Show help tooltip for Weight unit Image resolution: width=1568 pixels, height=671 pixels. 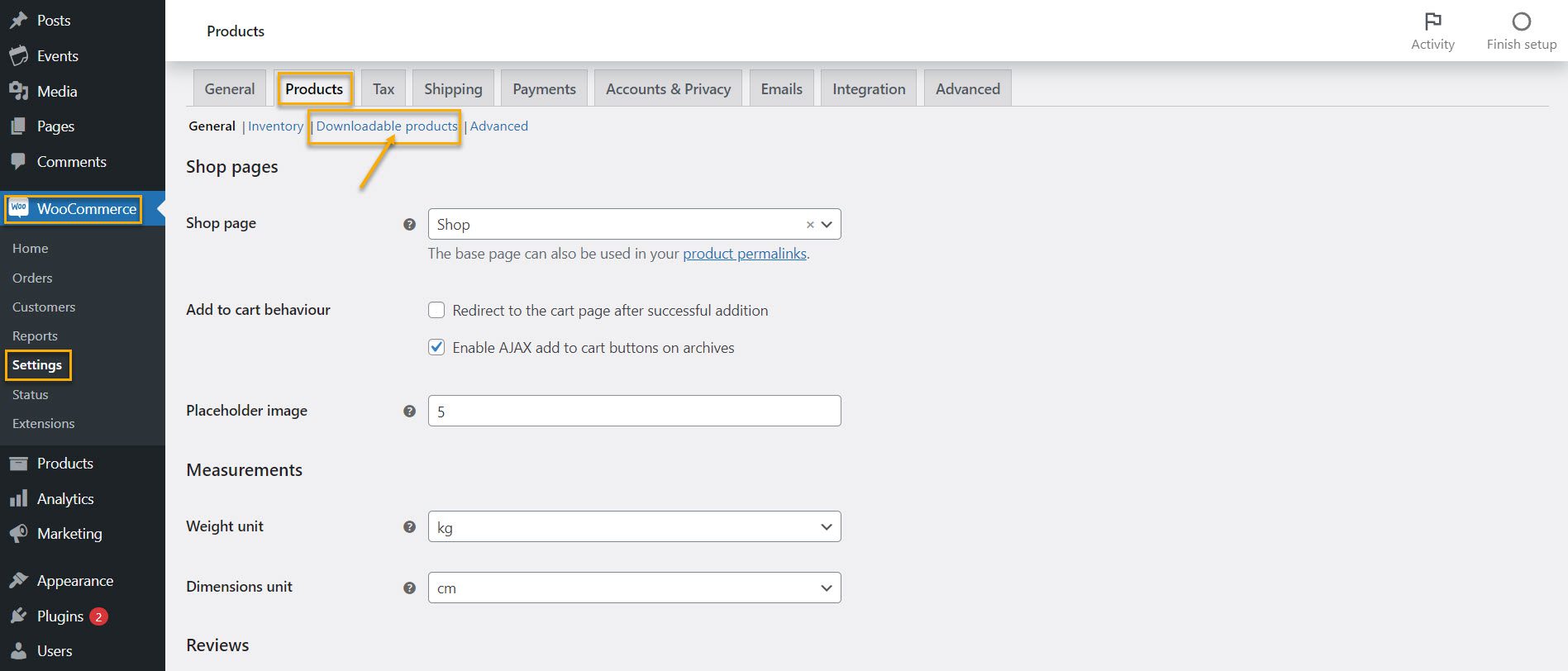(409, 526)
